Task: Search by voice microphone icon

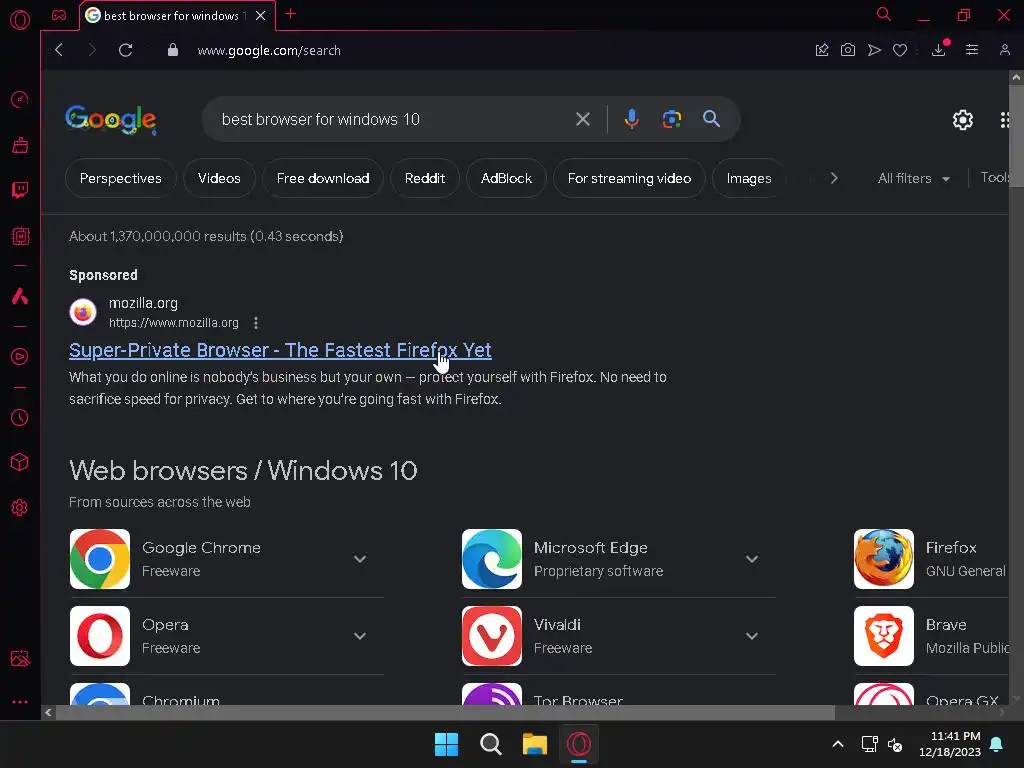Action: tap(632, 119)
